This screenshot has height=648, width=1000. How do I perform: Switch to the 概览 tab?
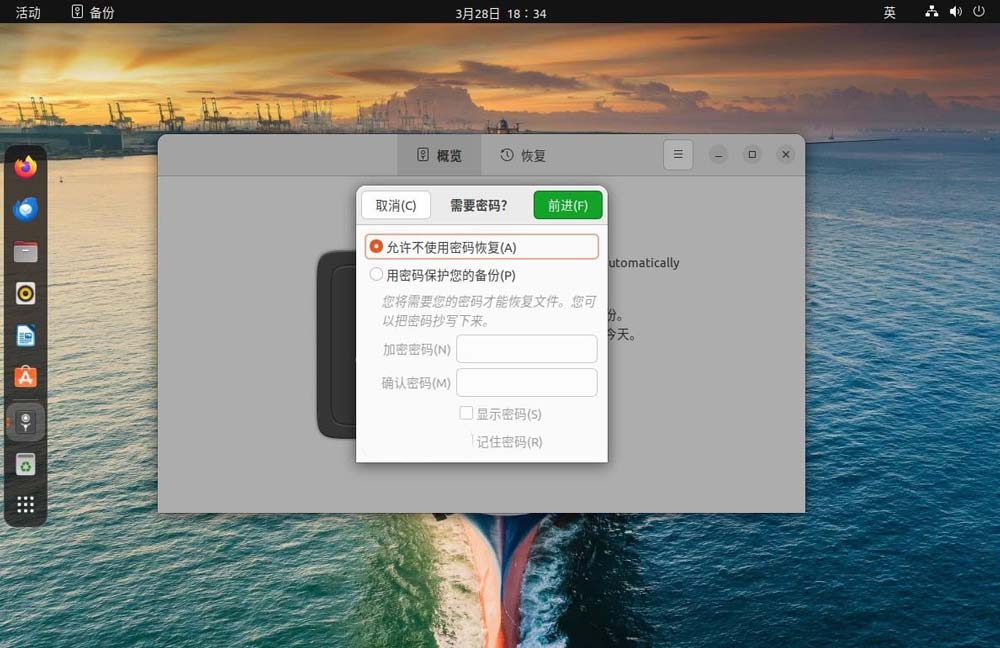pos(439,155)
